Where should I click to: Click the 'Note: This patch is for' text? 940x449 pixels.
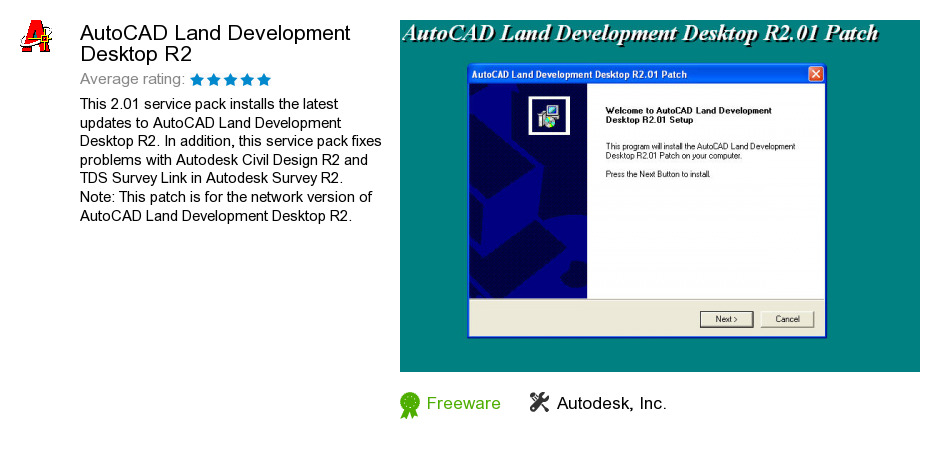pyautogui.click(x=226, y=206)
